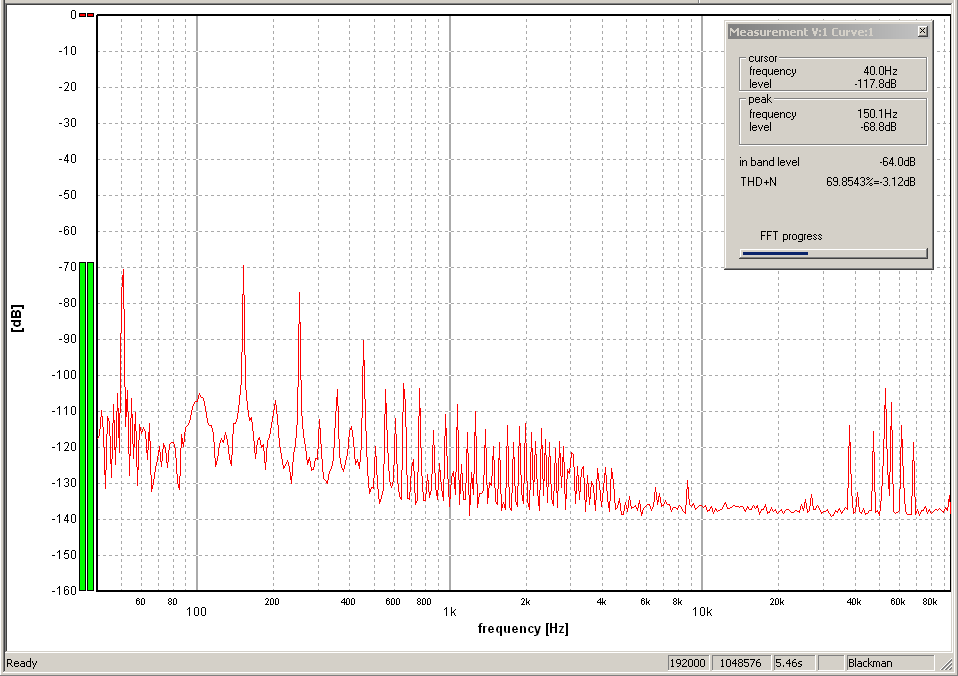Click the peak frequency 150.1Hz value
Screen dimensions: 958x676
pos(876,114)
